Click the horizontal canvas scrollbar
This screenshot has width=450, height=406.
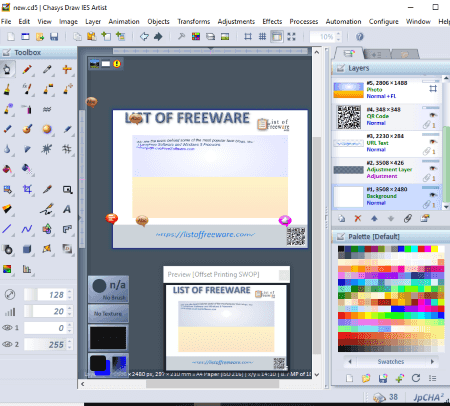tap(212, 384)
